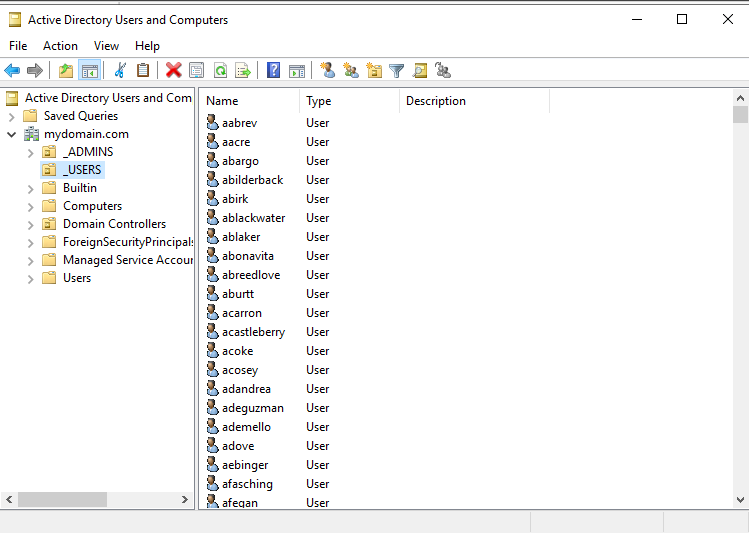Image resolution: width=749 pixels, height=533 pixels.
Task: Open the Action menu
Action: coord(60,46)
